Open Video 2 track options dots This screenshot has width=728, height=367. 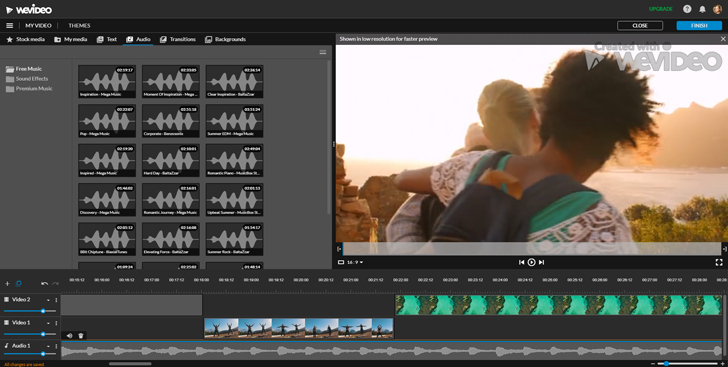click(x=57, y=300)
